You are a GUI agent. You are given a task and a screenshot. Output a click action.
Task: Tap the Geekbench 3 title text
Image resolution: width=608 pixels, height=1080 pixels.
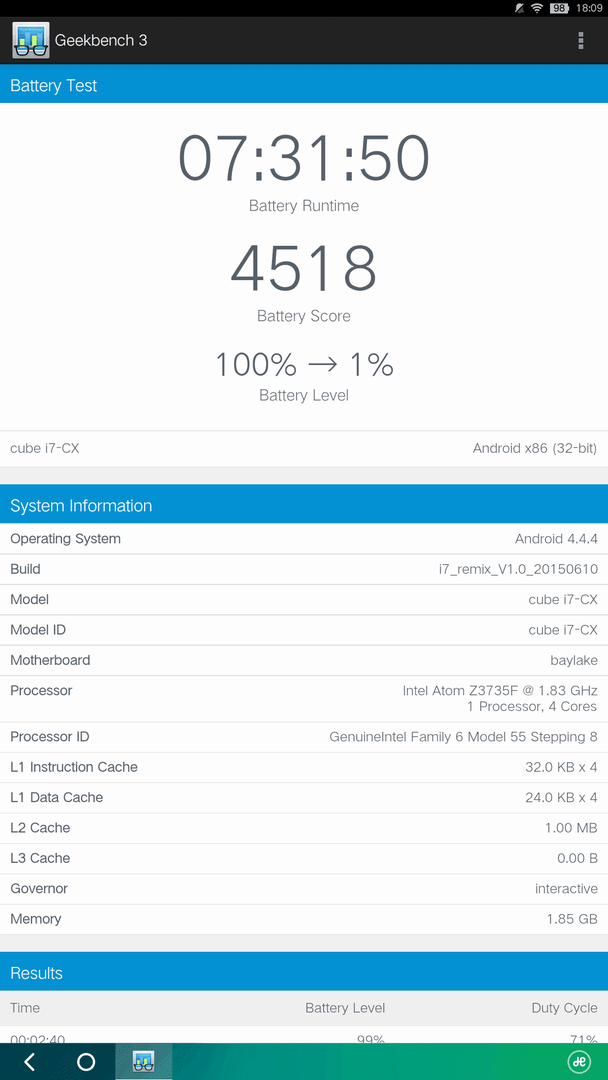click(x=101, y=41)
